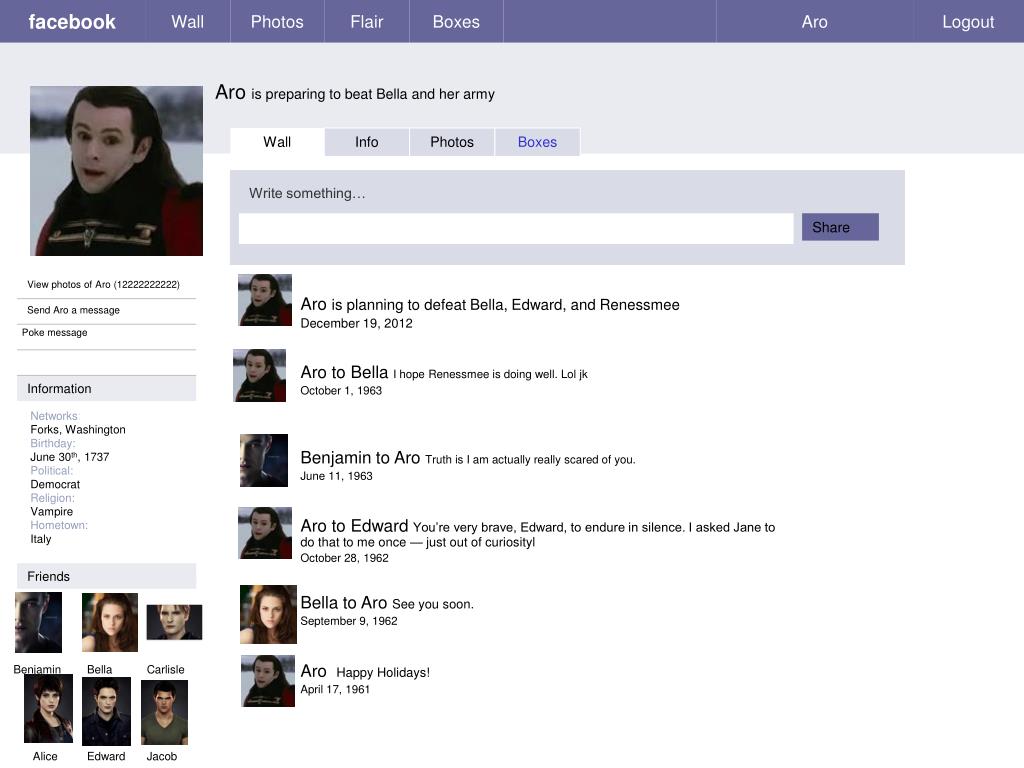The width and height of the screenshot is (1024, 768).
Task: Click the 'Democrat' political value
Action: (55, 484)
